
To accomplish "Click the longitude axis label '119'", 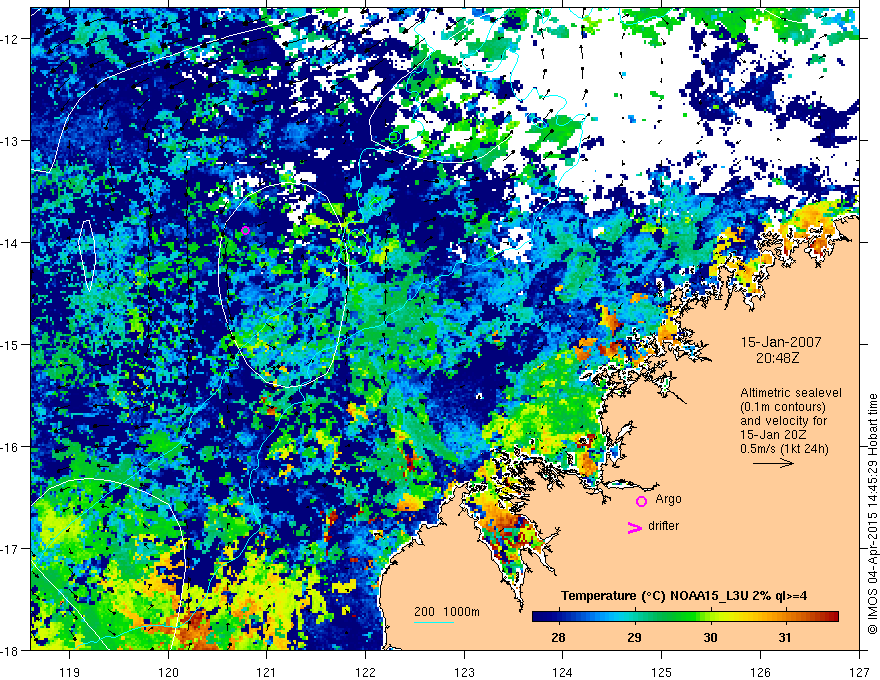I will pyautogui.click(x=70, y=673).
